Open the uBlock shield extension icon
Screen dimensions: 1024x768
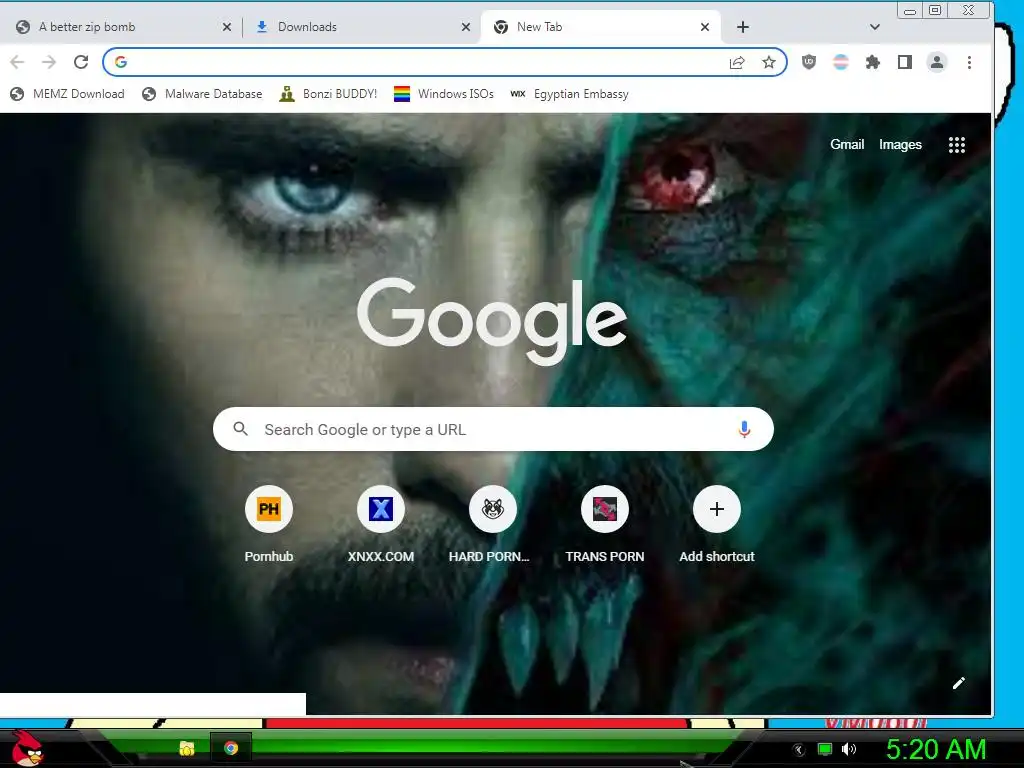(809, 62)
